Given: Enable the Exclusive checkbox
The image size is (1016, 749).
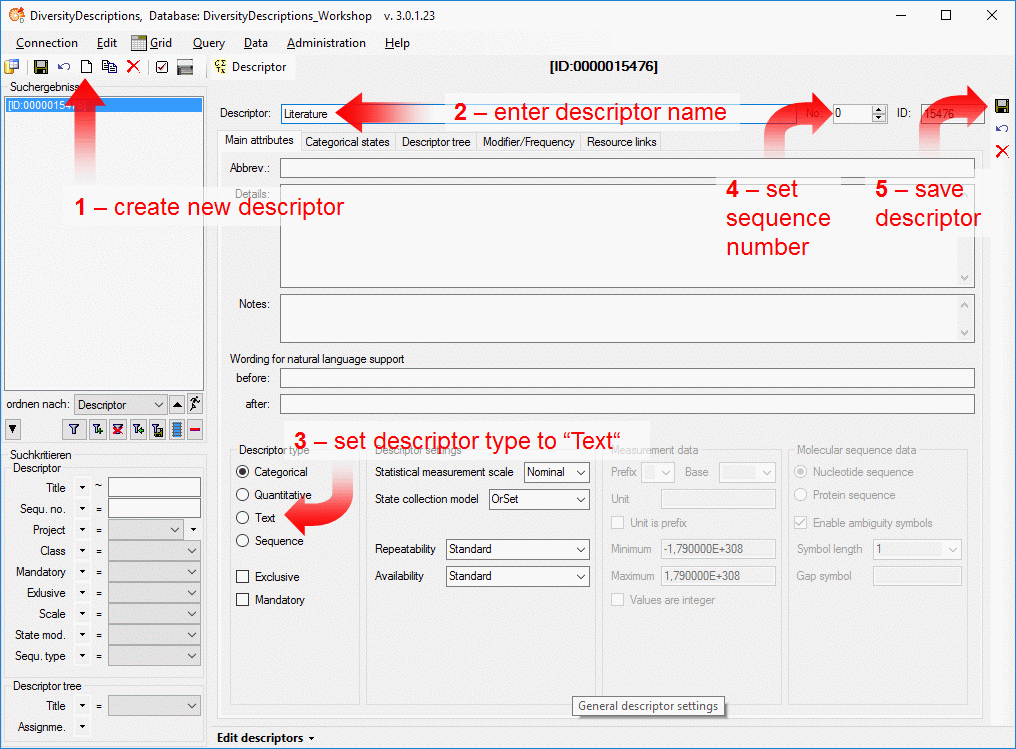Looking at the screenshot, I should (x=243, y=577).
